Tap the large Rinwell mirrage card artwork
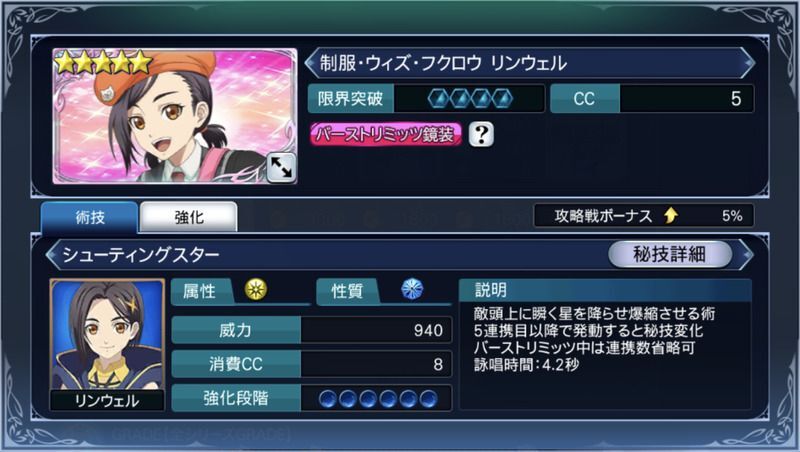Image resolution: width=800 pixels, height=452 pixels. pyautogui.click(x=175, y=116)
